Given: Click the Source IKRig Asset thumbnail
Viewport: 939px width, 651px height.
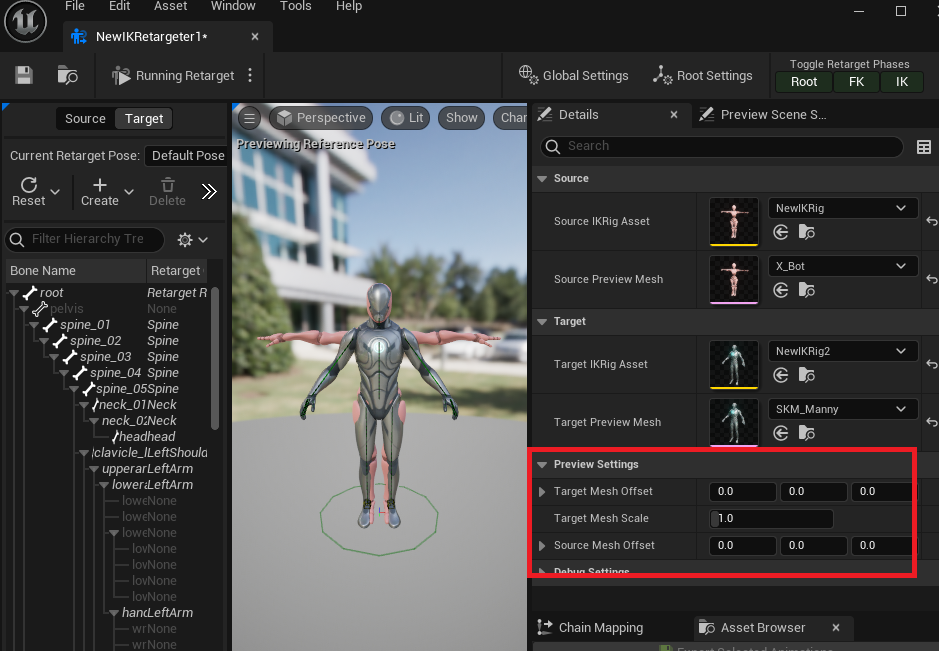Looking at the screenshot, I should [x=734, y=222].
